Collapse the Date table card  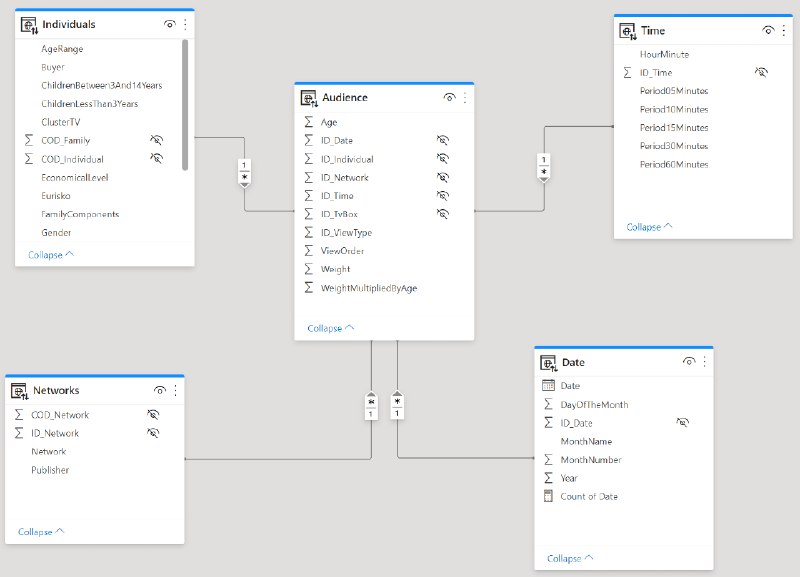(x=570, y=558)
